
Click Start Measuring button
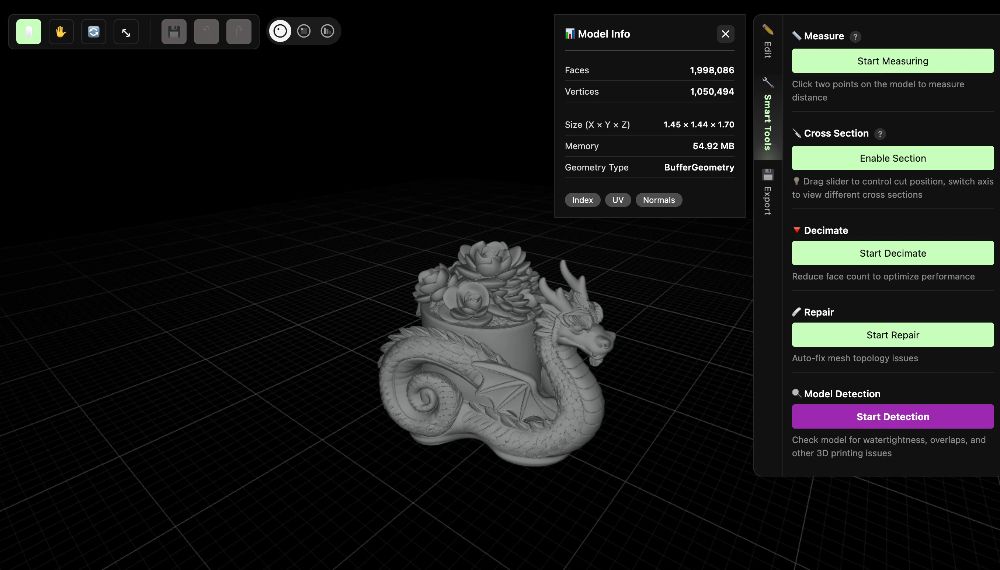[892, 61]
